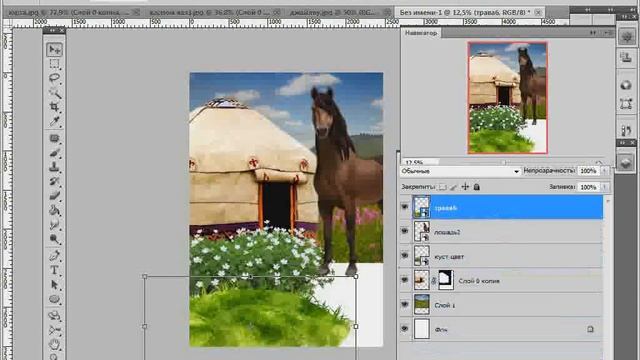Viewport: 640px width, 360px height.
Task: Click the layer mask thumbnail of Слой 0 копия
Action: tap(446, 280)
